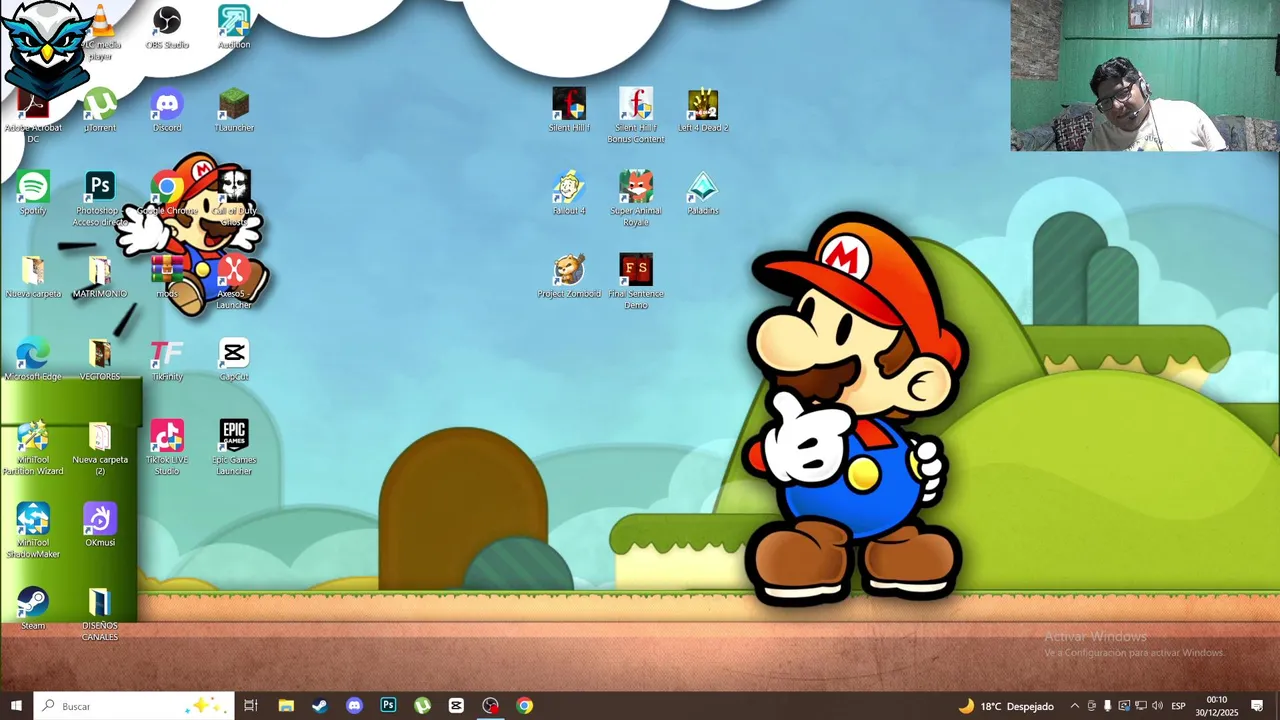Select Steam shortcut on the desktop
Viewport: 1280px width, 720px height.
tap(33, 608)
